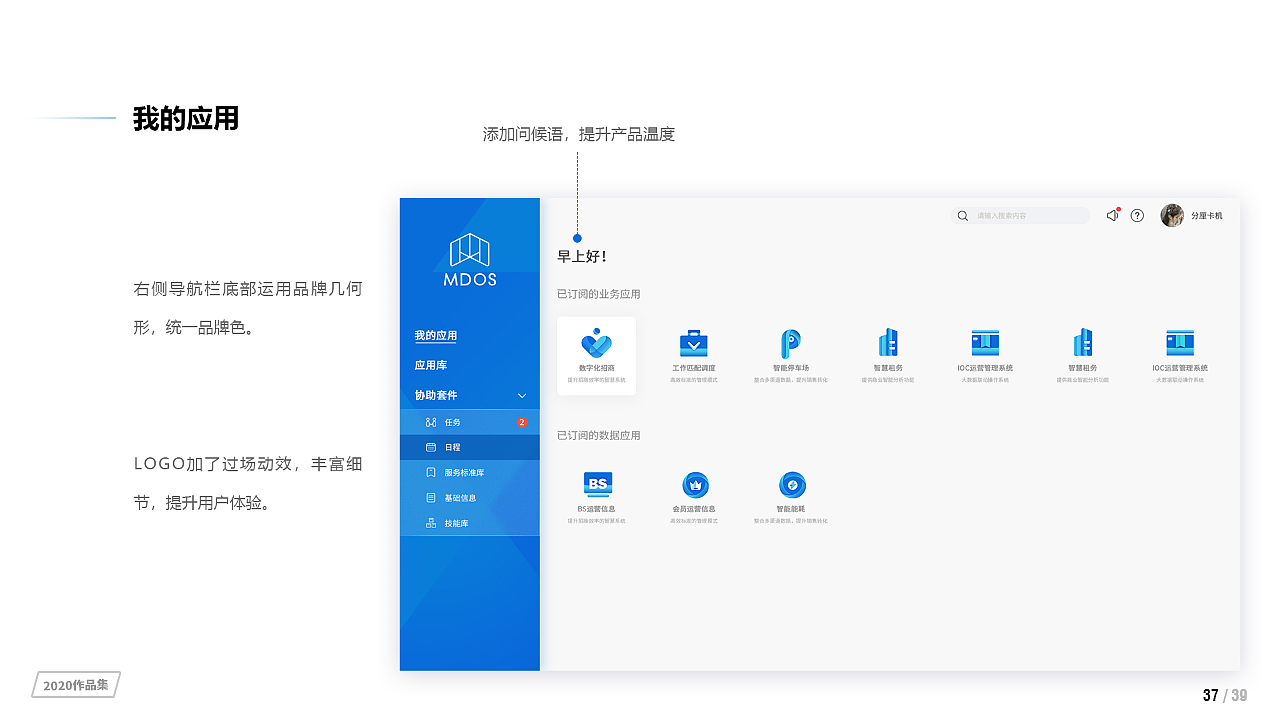Click the 技能库 hierarchy icon
Viewport: 1280px width, 720px height.
coord(431,523)
